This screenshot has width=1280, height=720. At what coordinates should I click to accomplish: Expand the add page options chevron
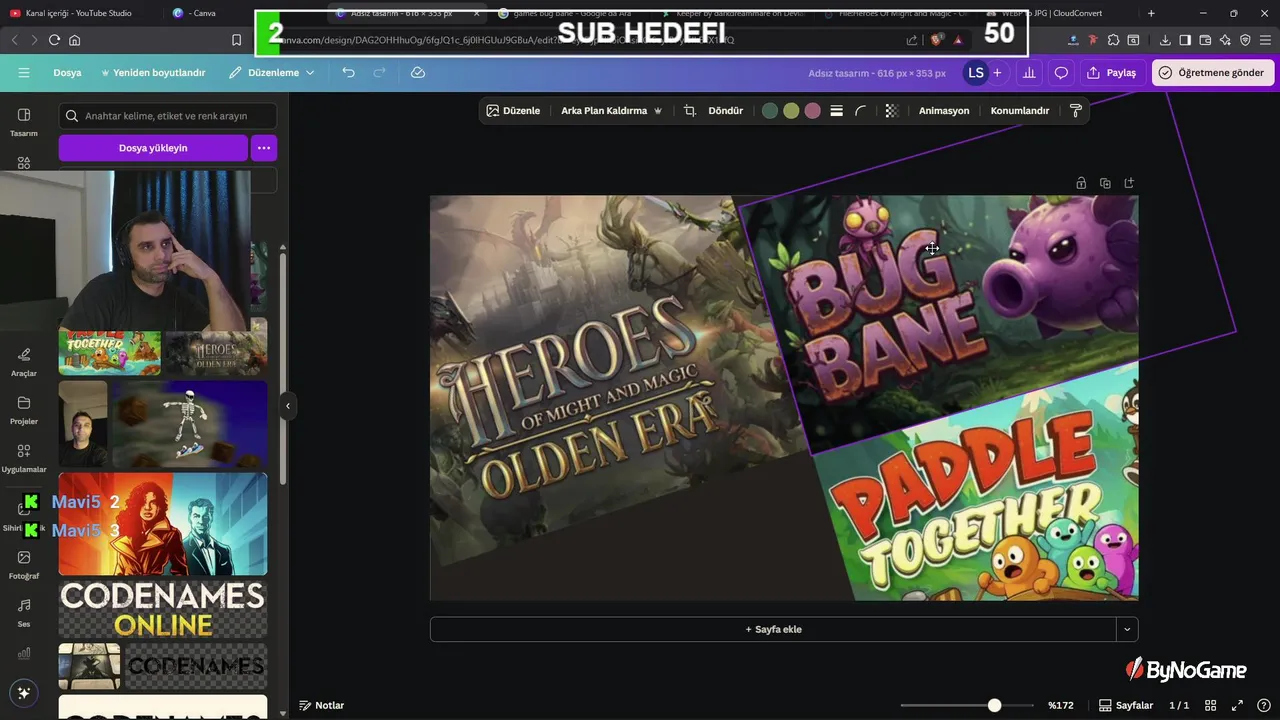click(x=1127, y=629)
